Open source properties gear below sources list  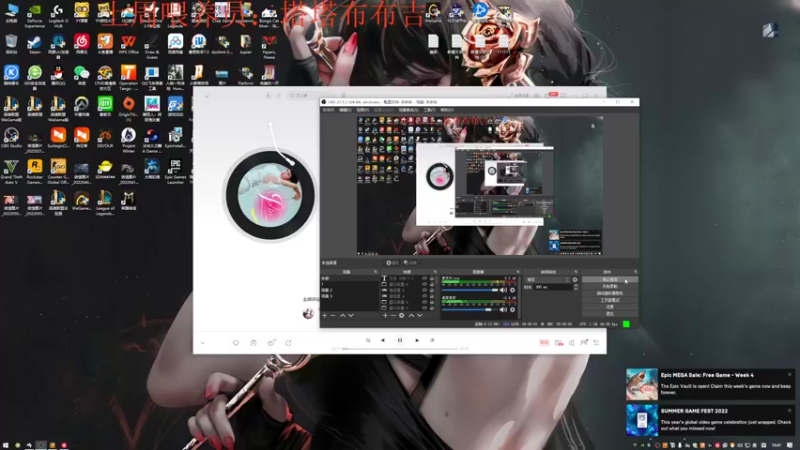402,315
